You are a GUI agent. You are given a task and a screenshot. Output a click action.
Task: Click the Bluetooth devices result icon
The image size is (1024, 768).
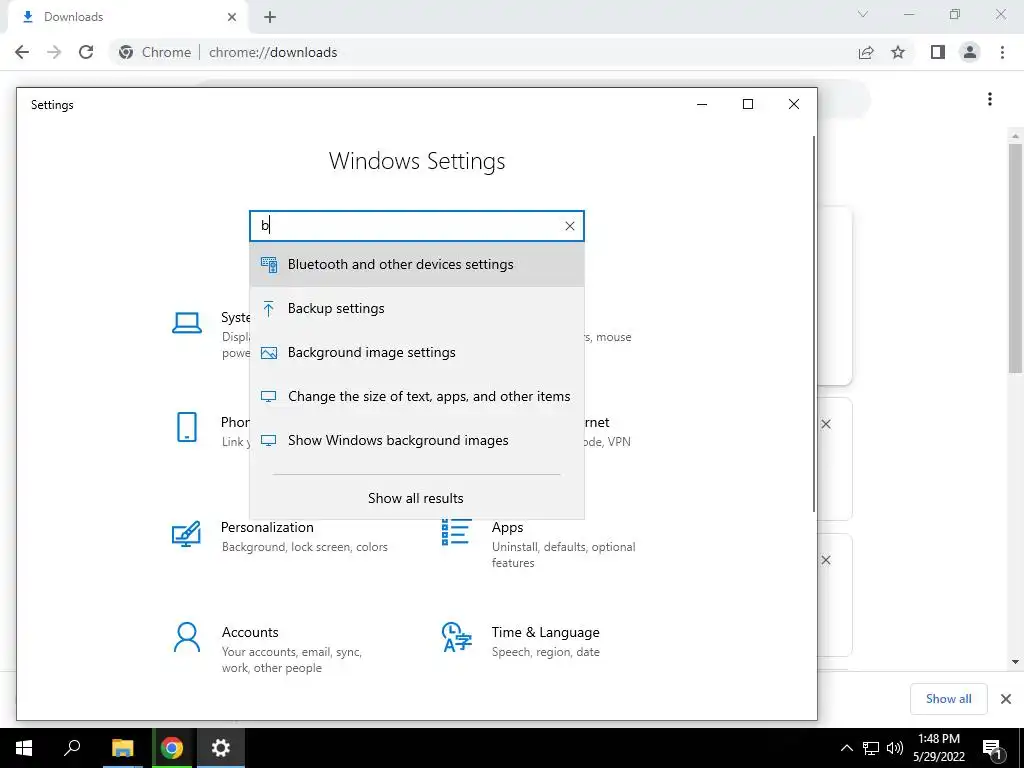(x=269, y=264)
